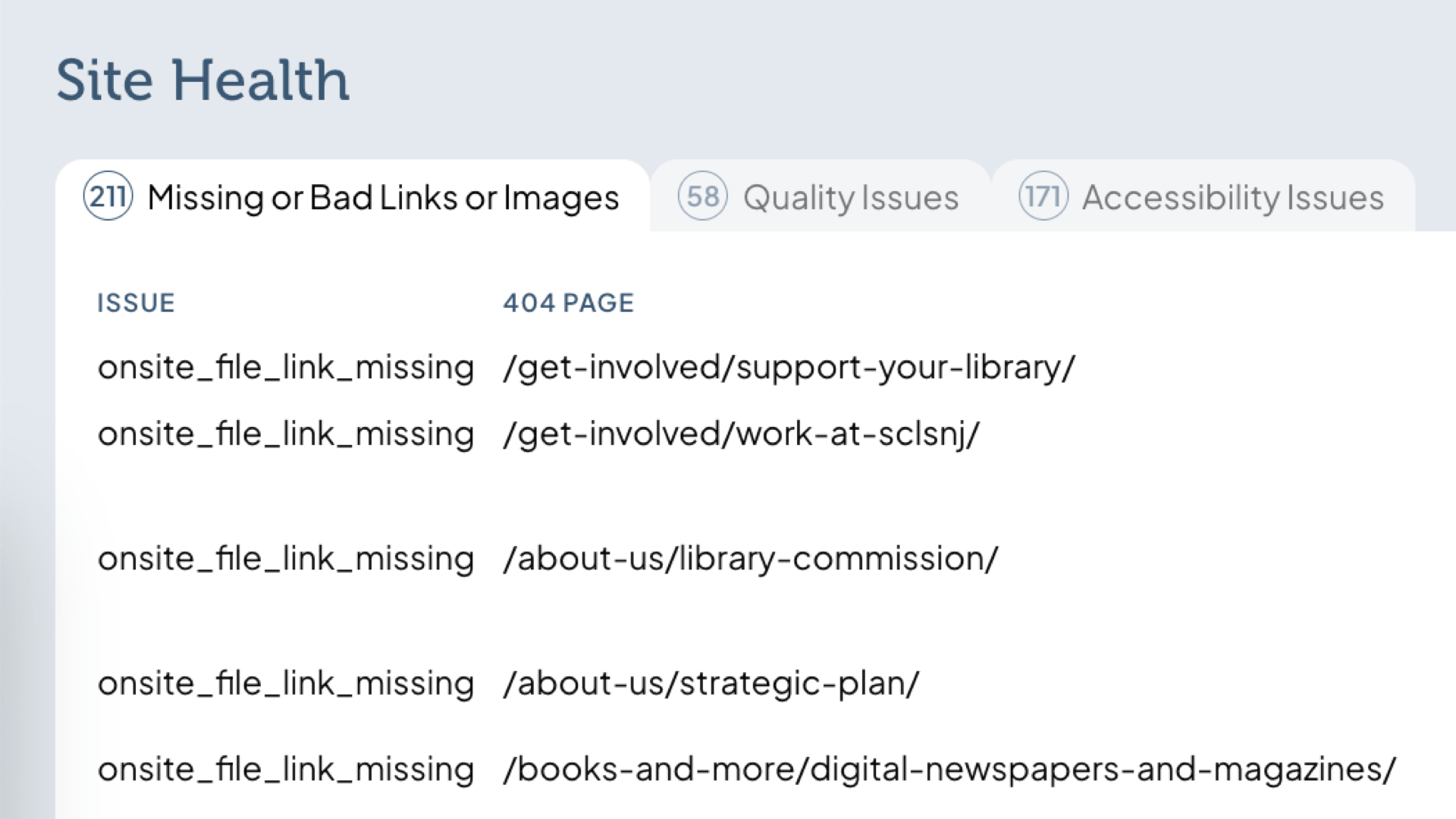Click the 171 badge on Accessibility Issues
The width and height of the screenshot is (1456, 819).
(1042, 197)
